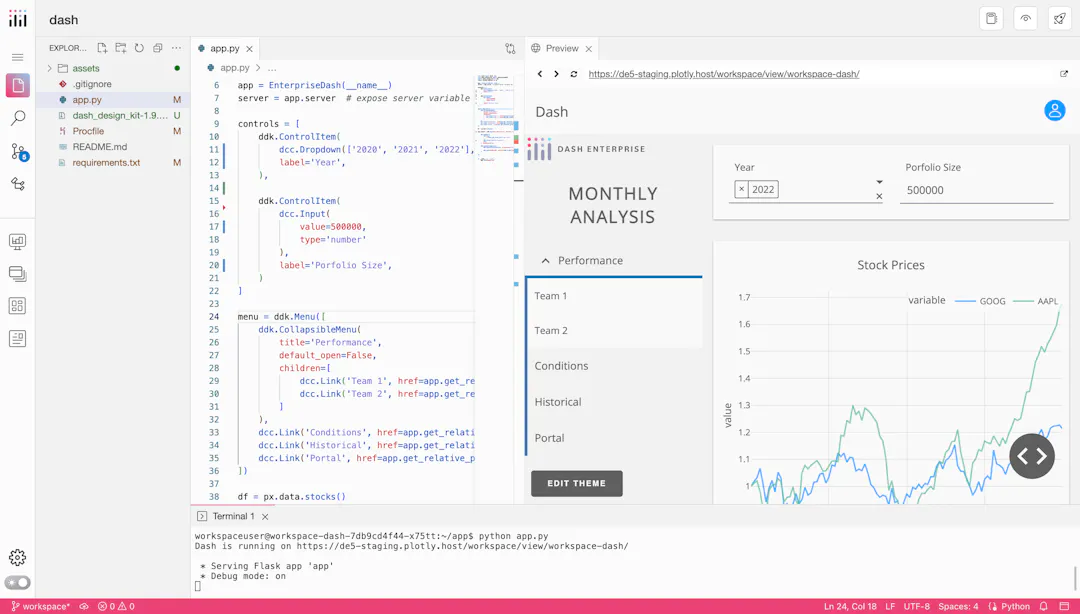Open the Conditions link
1080x614 pixels.
pos(561,366)
